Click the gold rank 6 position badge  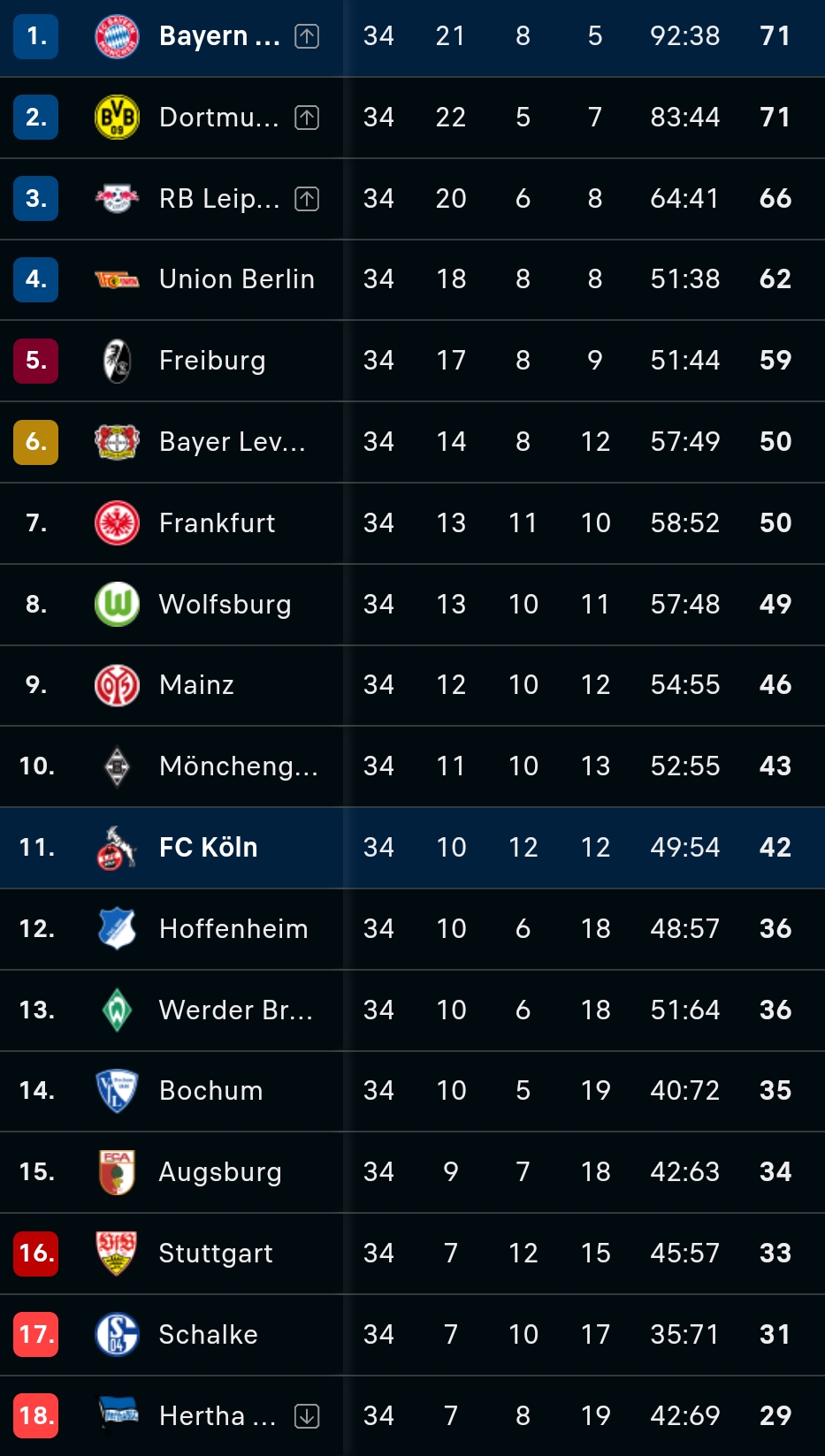(36, 442)
